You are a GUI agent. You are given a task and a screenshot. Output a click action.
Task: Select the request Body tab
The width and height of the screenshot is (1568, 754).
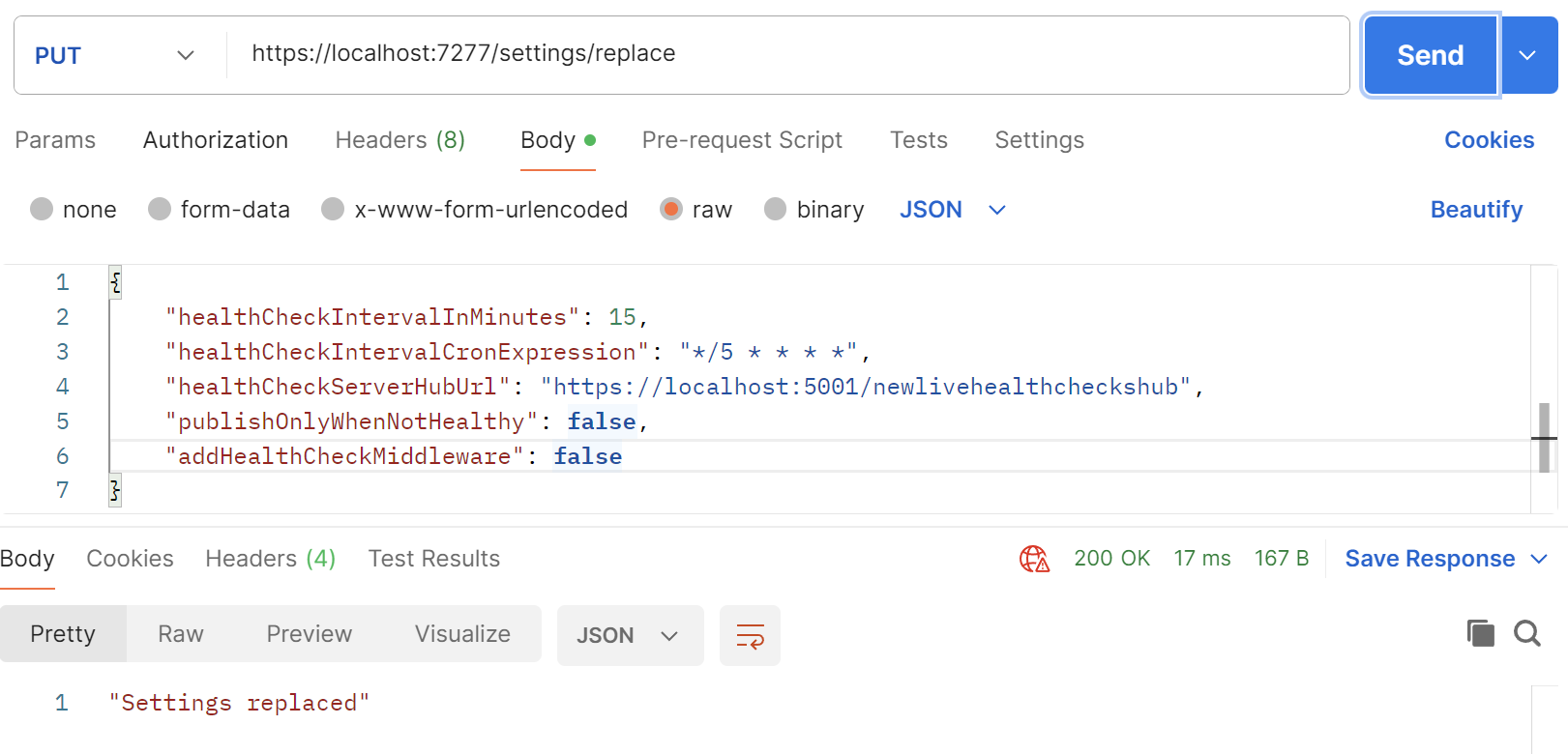point(558,140)
